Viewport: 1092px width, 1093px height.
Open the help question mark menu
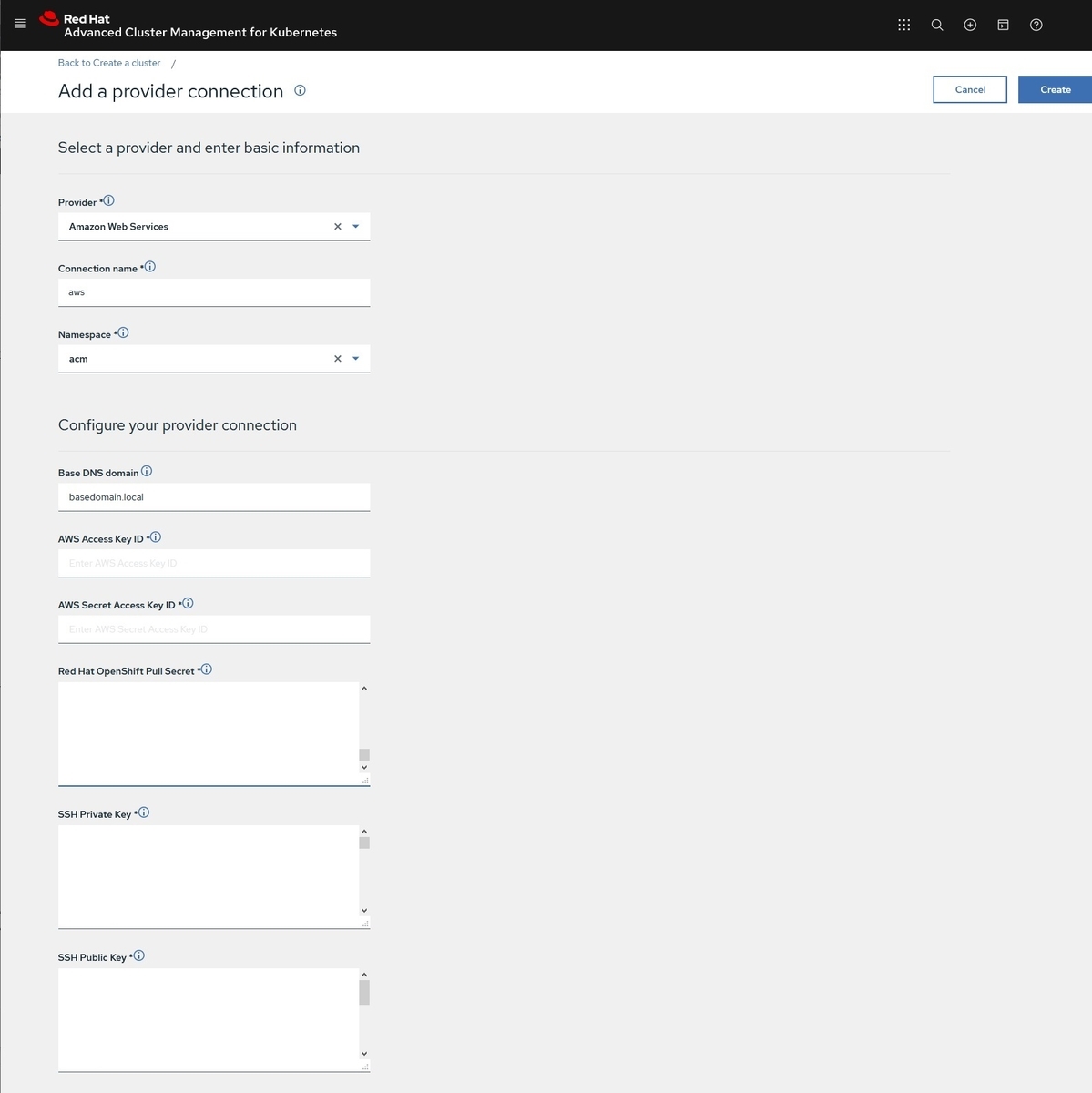tap(1036, 25)
